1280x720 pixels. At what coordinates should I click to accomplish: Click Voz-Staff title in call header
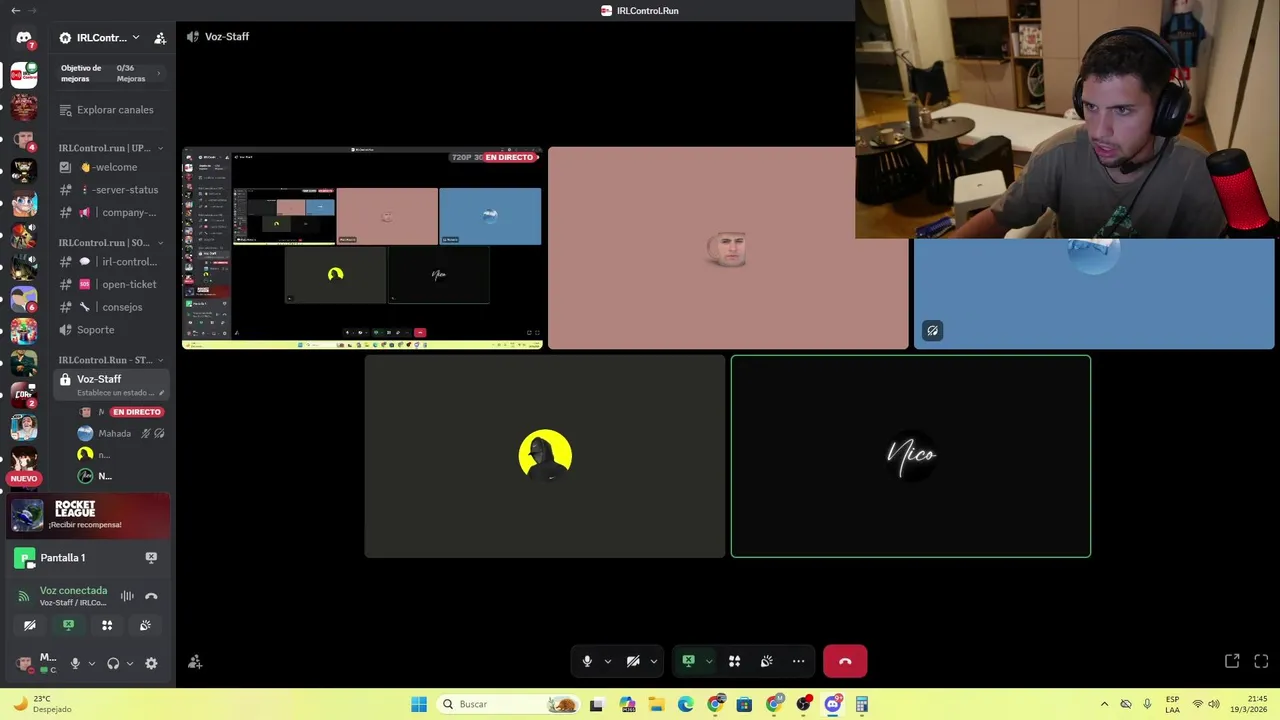pyautogui.click(x=227, y=36)
